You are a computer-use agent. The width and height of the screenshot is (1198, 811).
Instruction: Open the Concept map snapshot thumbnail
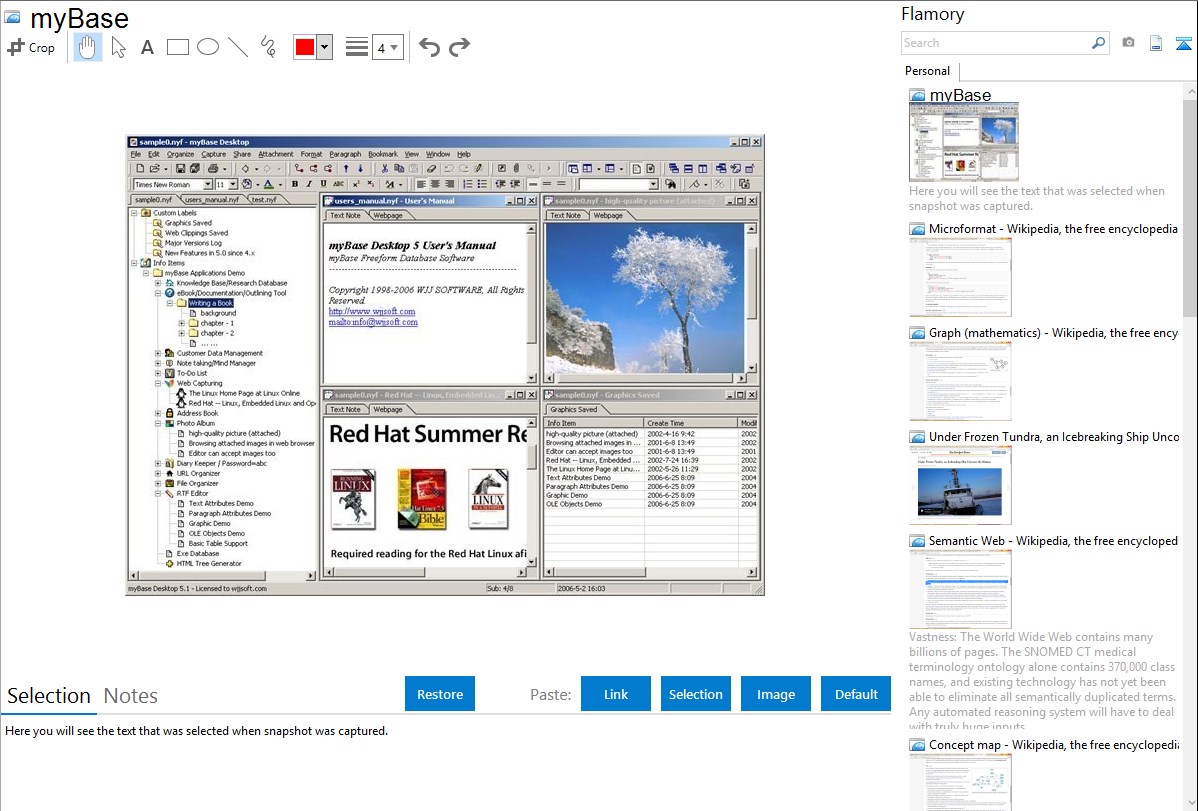pos(960,782)
